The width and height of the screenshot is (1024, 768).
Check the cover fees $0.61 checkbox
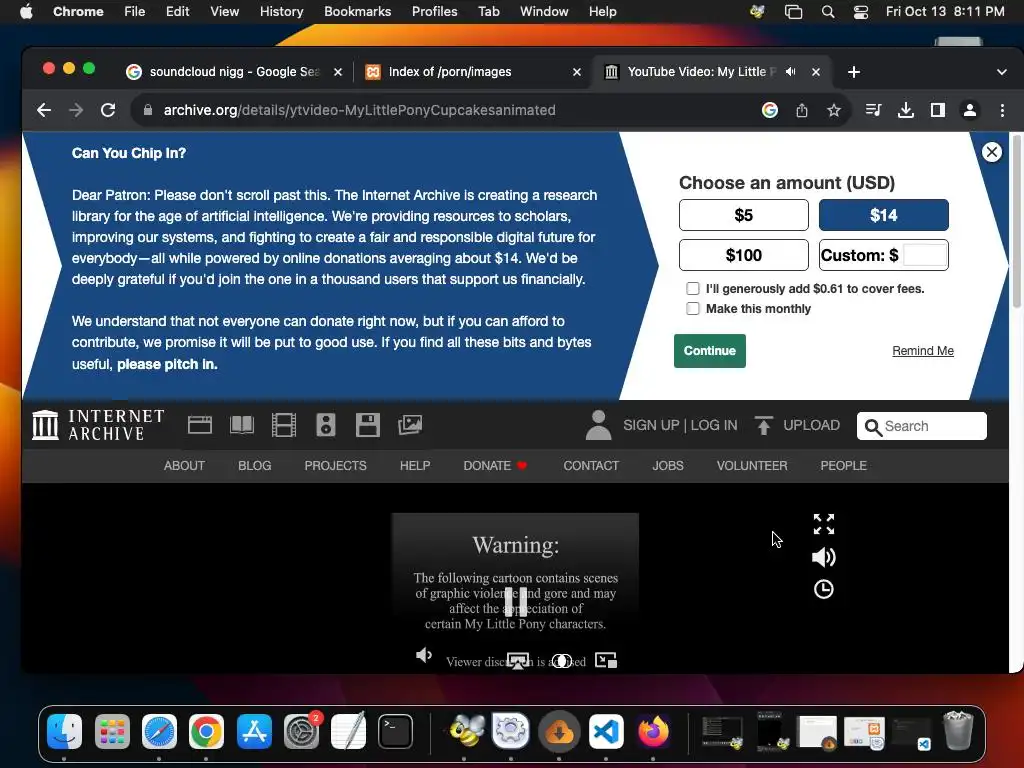[693, 289]
